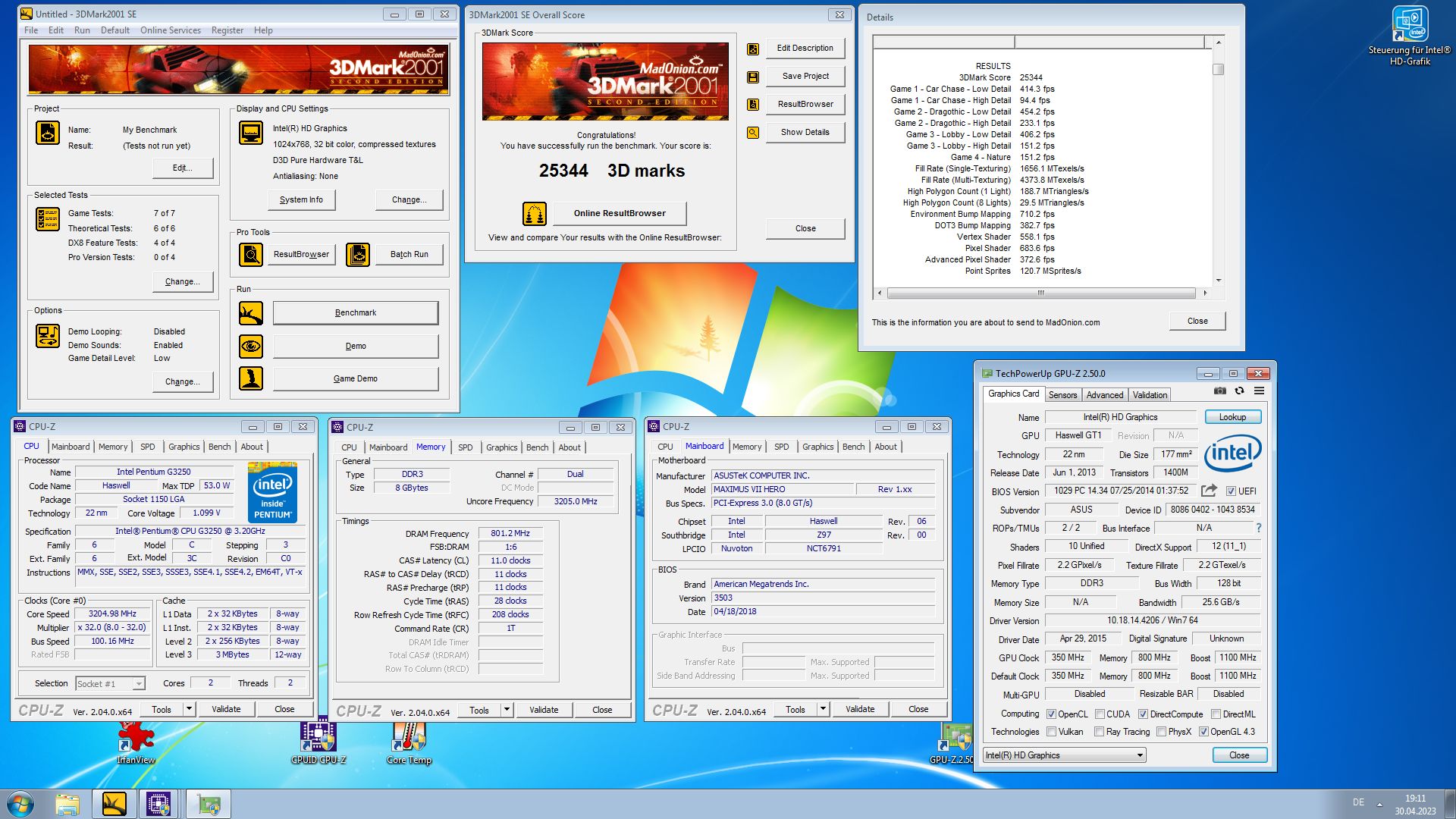This screenshot has height=819, width=1456.
Task: Open the Register menu in 3DMark2001
Action: coord(227,30)
